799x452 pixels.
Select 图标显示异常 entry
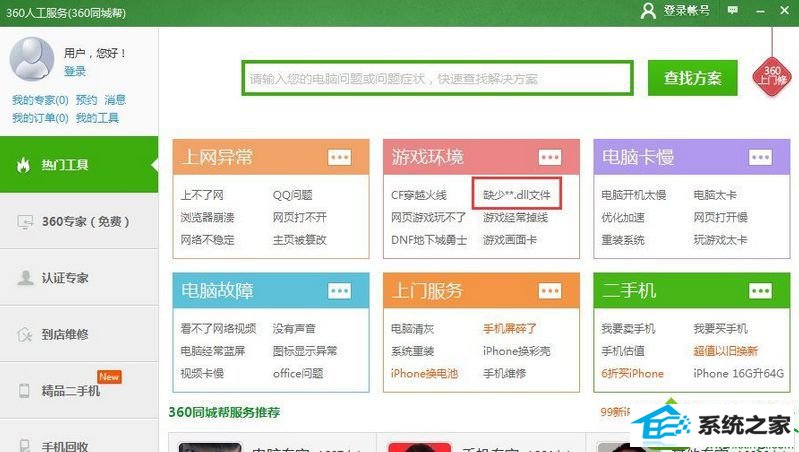point(305,351)
